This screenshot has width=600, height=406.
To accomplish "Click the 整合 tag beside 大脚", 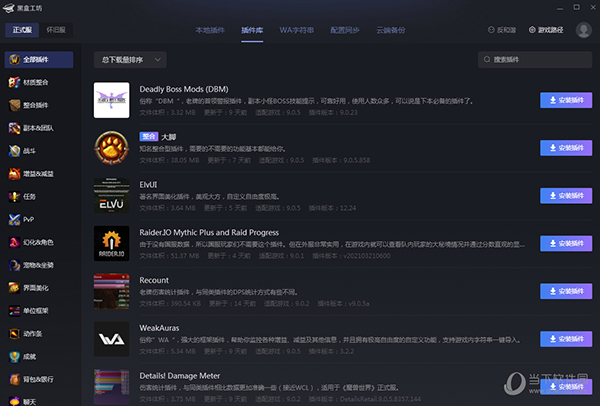I will tap(148, 137).
